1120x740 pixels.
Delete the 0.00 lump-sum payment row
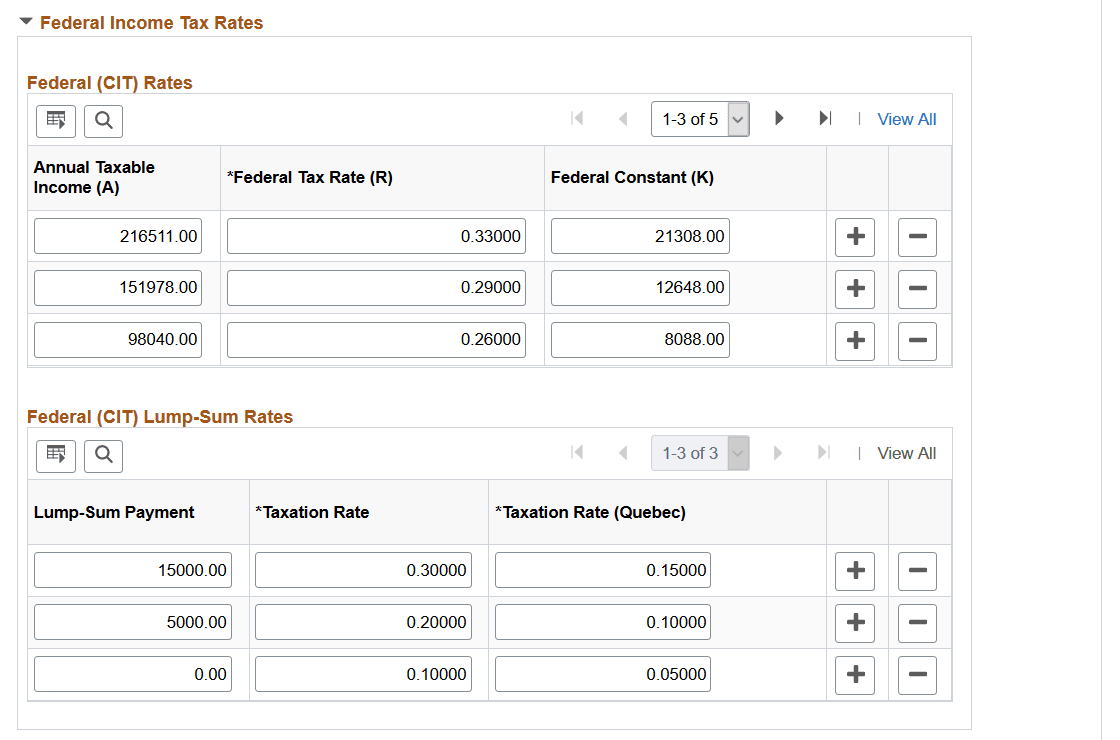click(917, 674)
